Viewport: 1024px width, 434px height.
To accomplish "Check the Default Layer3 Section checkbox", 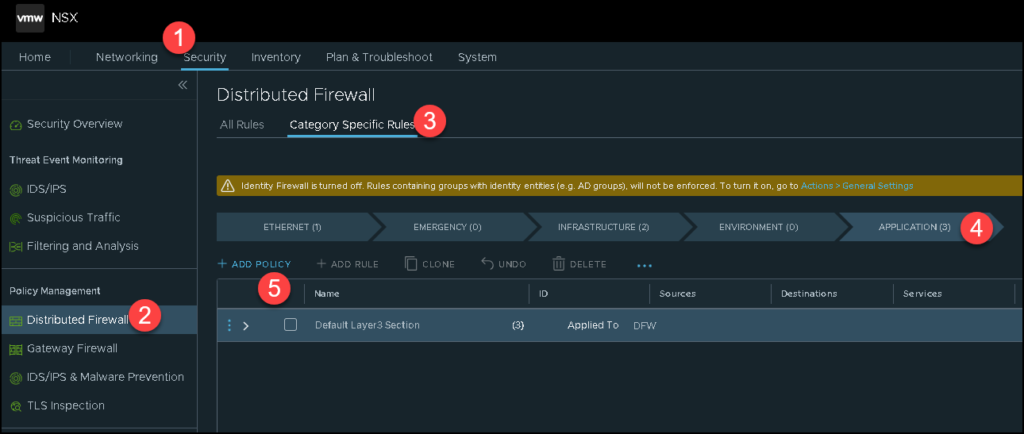I will tap(290, 325).
